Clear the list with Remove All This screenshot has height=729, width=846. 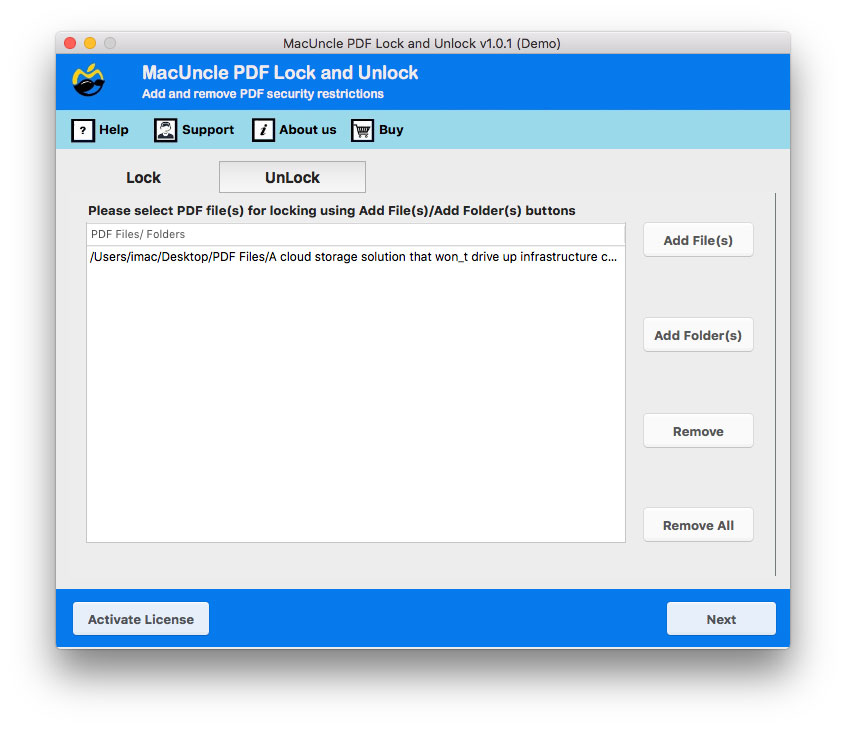point(697,524)
